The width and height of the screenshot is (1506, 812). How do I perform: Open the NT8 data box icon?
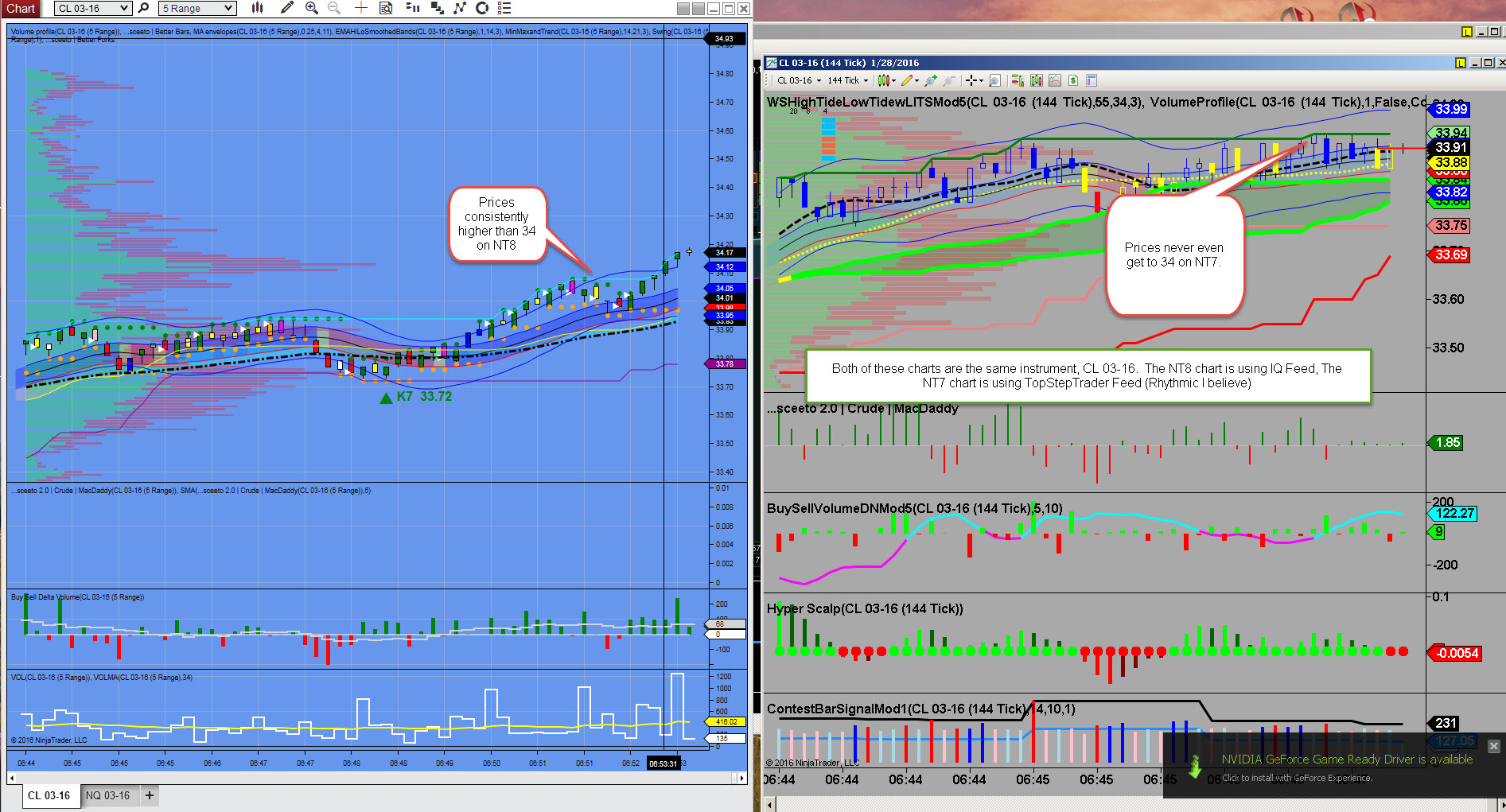point(386,8)
